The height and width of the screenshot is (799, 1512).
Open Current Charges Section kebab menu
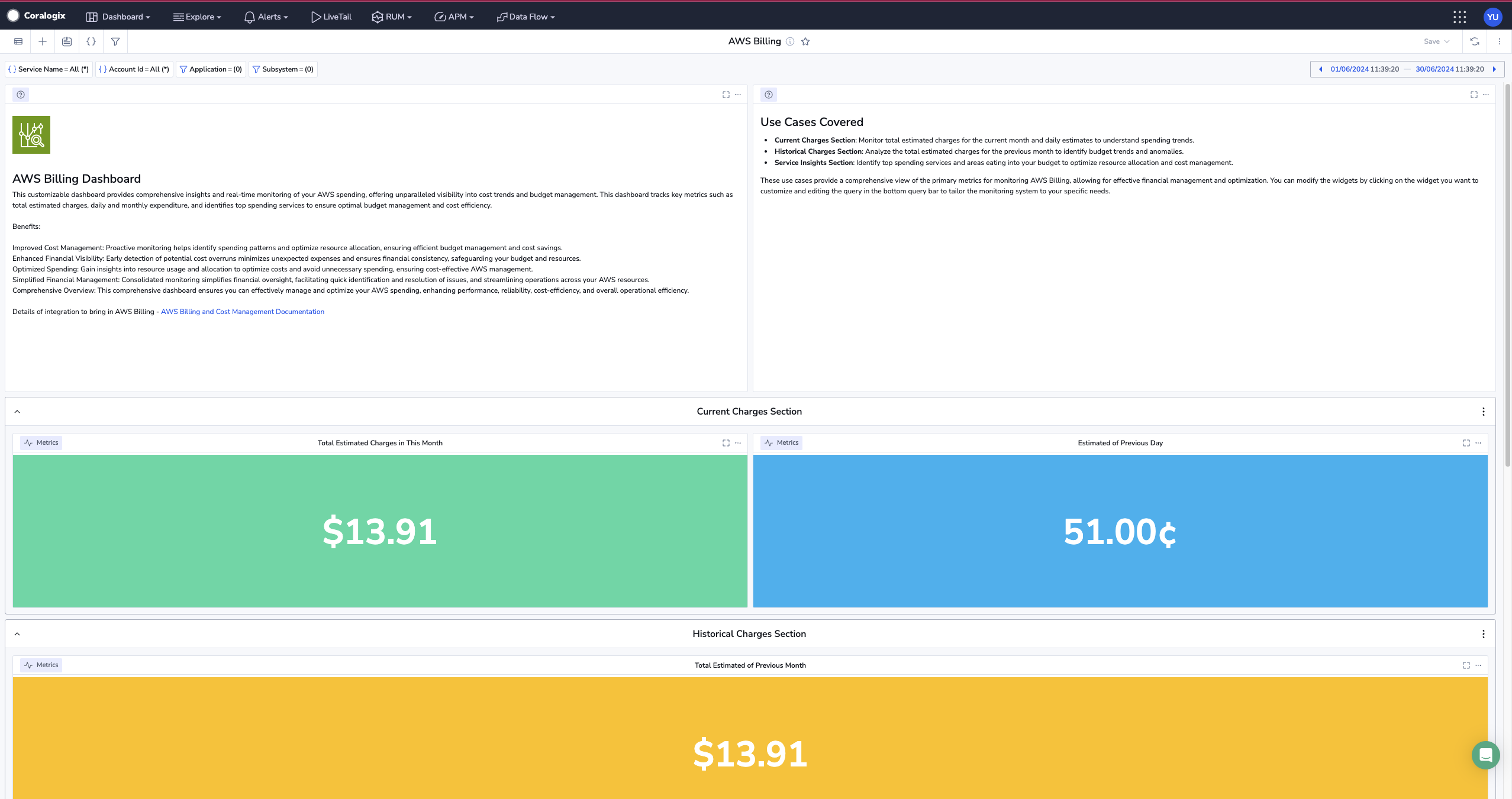tap(1484, 412)
